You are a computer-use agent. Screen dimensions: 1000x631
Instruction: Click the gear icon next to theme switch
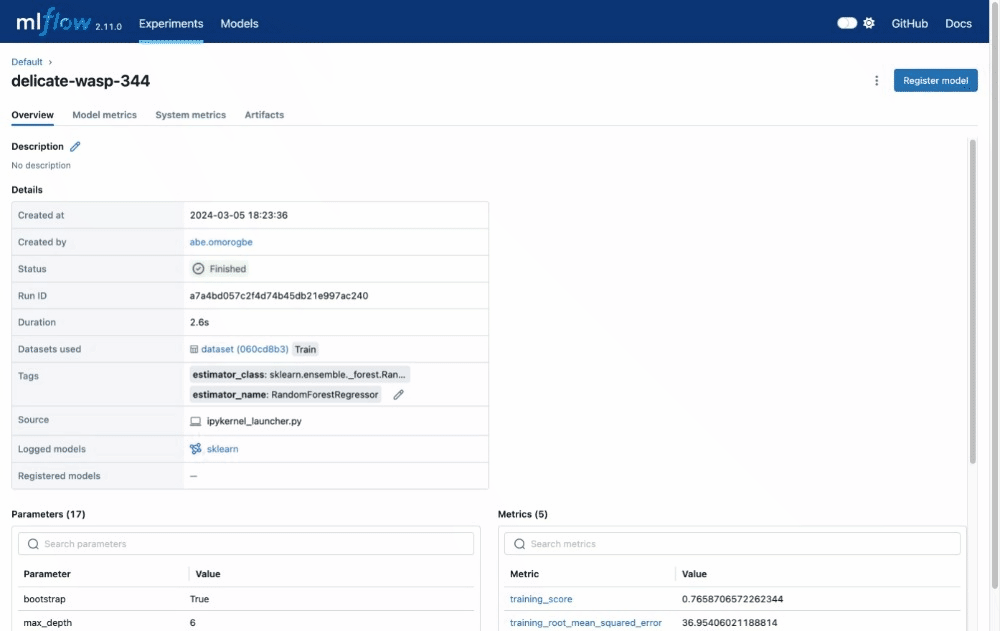pyautogui.click(x=869, y=23)
